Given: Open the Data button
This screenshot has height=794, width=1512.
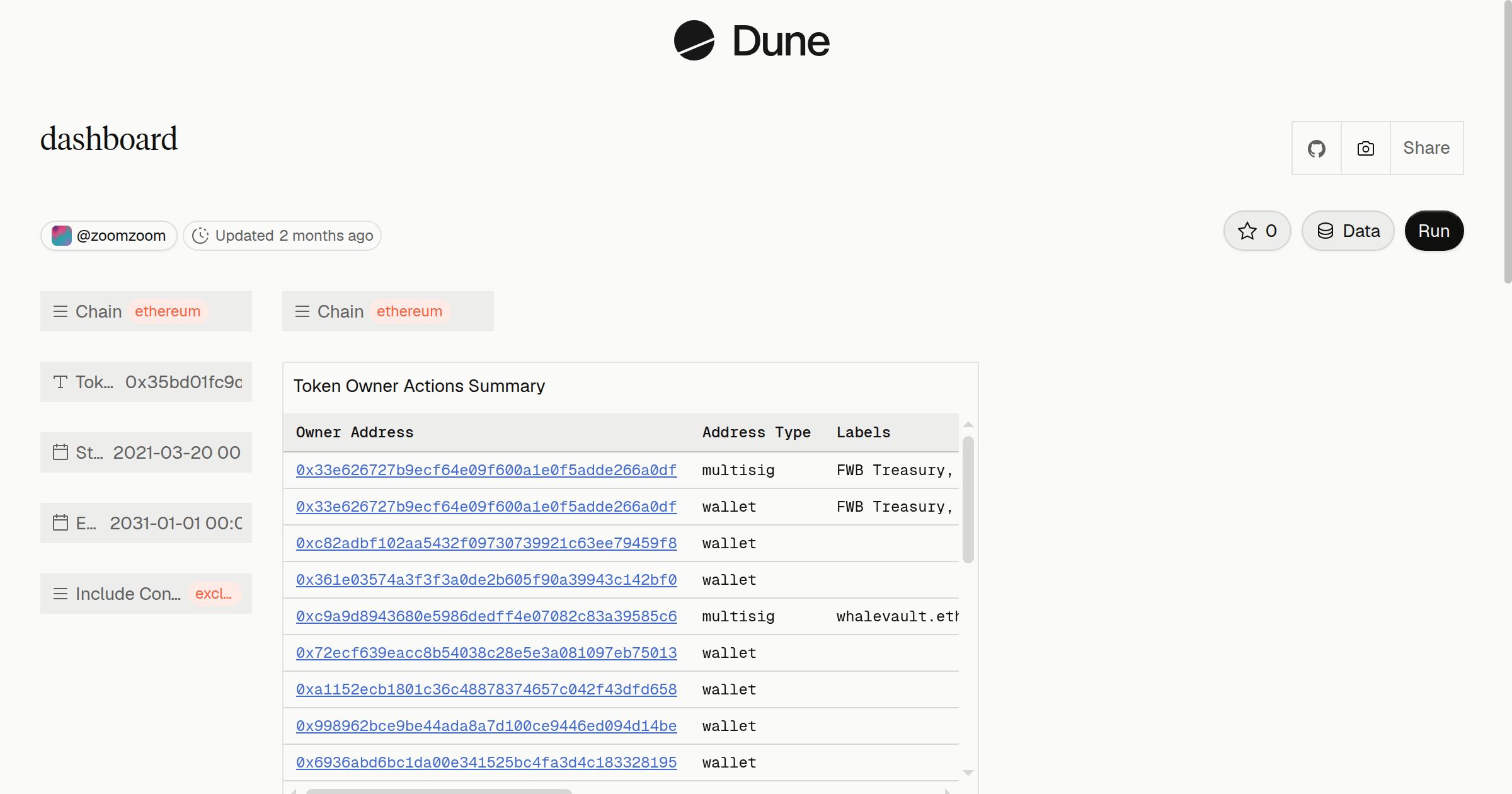Looking at the screenshot, I should pyautogui.click(x=1348, y=231).
